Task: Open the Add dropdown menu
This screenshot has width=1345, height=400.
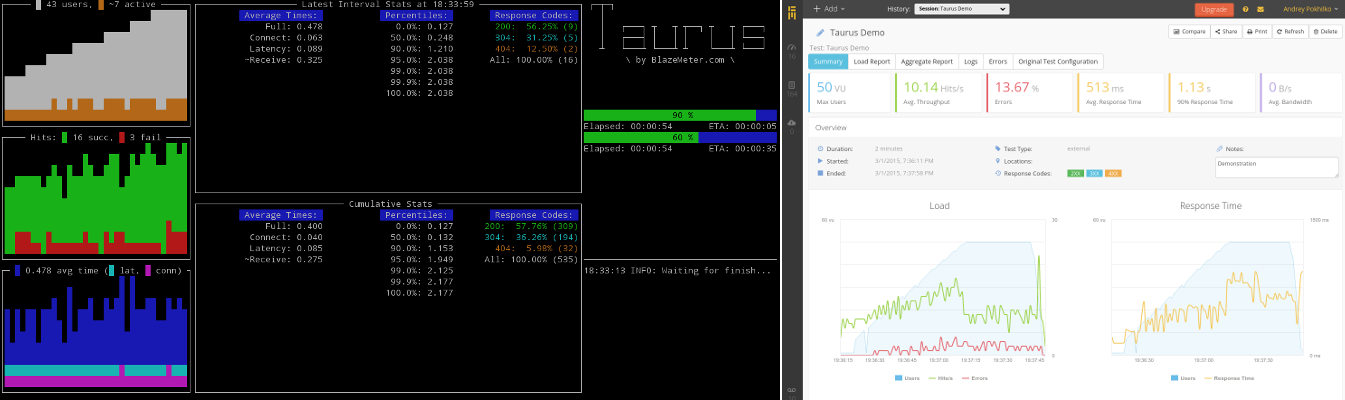Action: tap(827, 9)
